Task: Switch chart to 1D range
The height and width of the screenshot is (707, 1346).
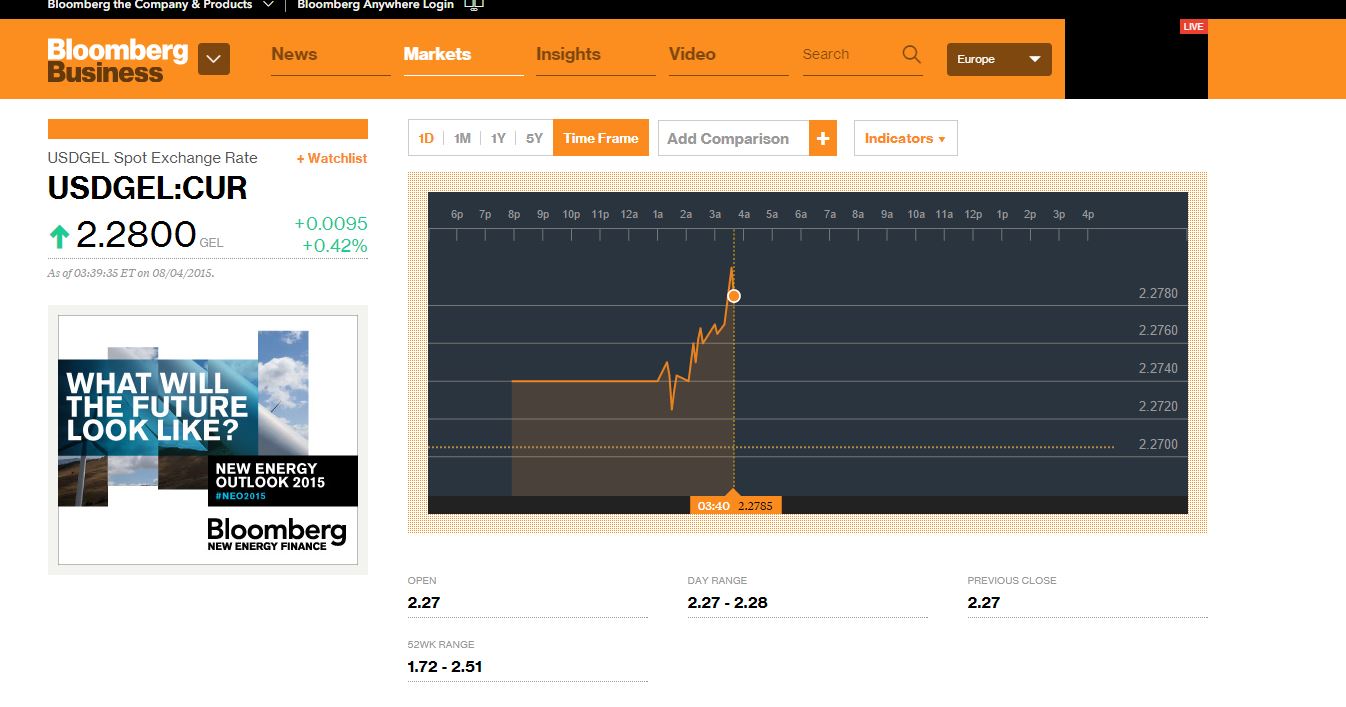Action: 426,139
